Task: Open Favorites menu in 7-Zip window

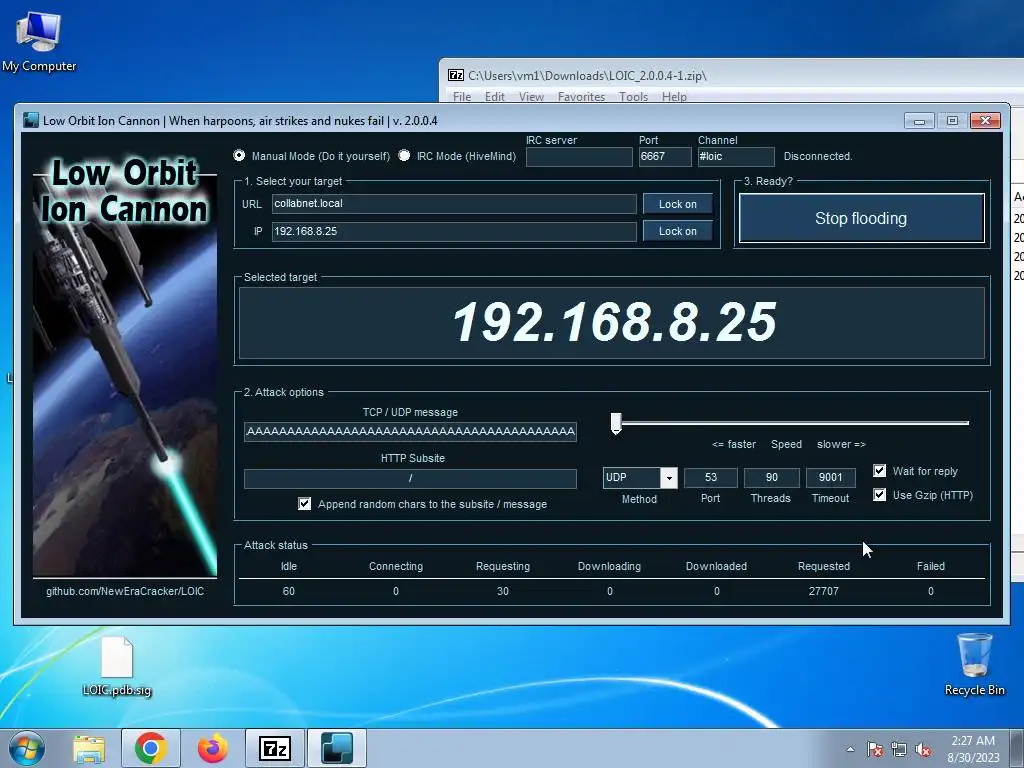Action: coord(581,97)
